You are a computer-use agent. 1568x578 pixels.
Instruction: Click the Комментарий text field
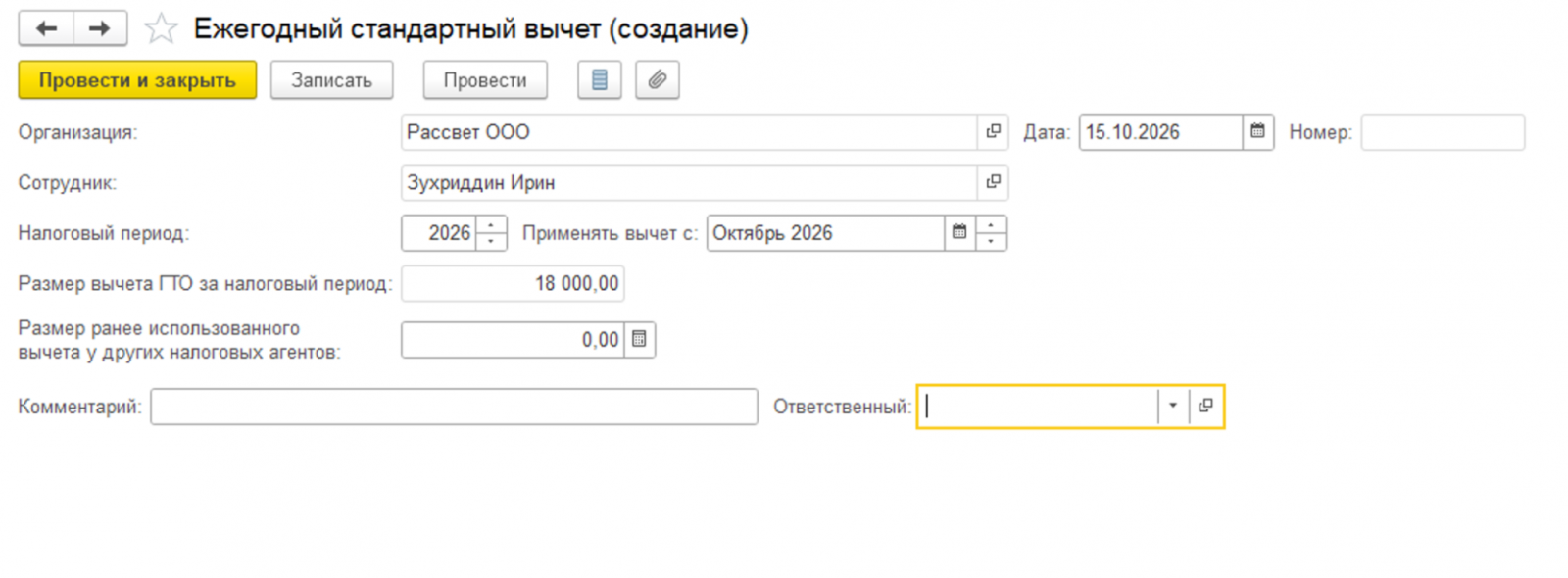(x=454, y=407)
